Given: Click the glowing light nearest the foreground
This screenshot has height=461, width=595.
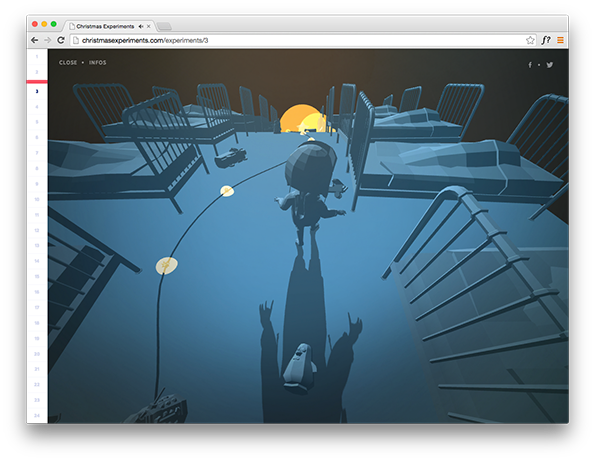Looking at the screenshot, I should [167, 266].
